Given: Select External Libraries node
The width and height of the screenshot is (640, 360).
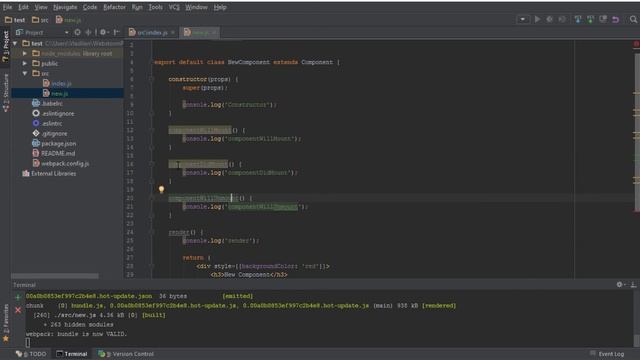Looking at the screenshot, I should [x=49, y=173].
